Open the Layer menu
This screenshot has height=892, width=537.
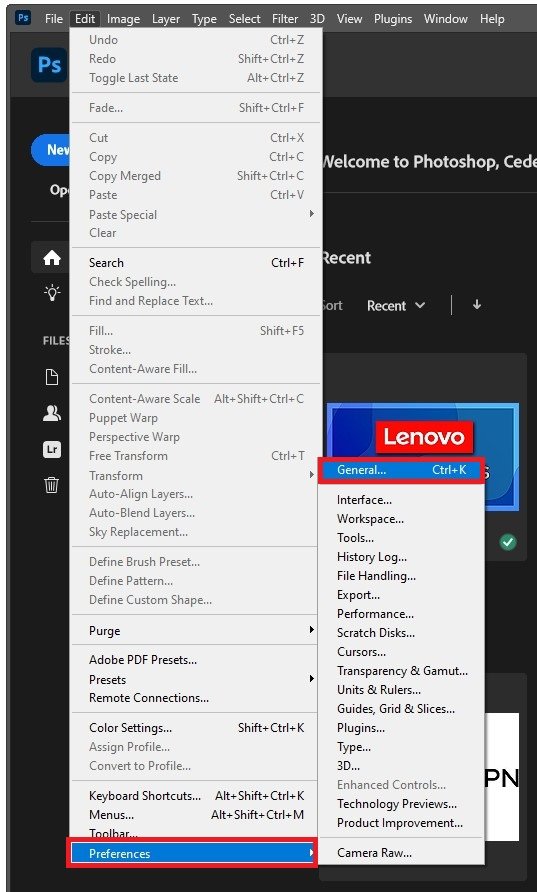pyautogui.click(x=166, y=19)
